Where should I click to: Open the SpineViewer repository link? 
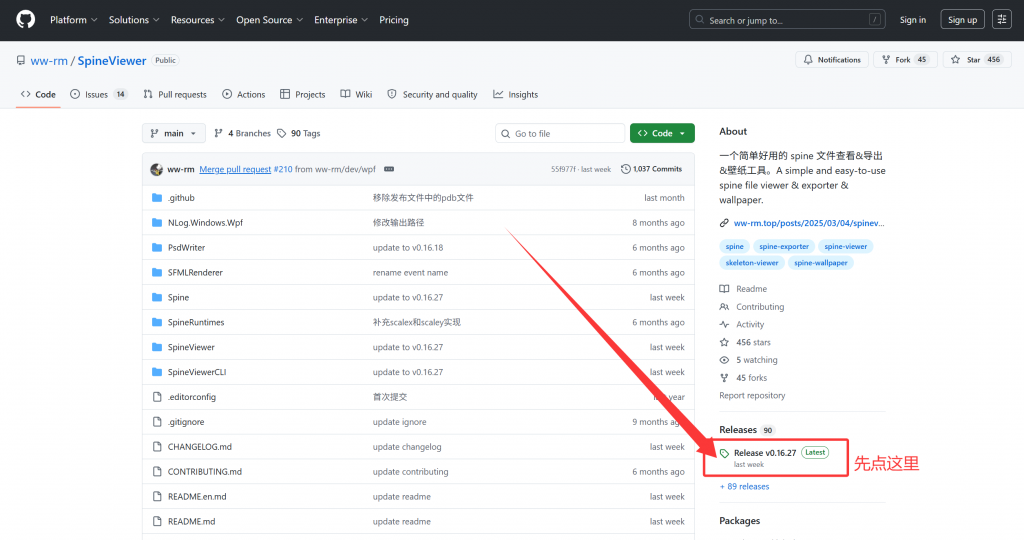click(112, 60)
